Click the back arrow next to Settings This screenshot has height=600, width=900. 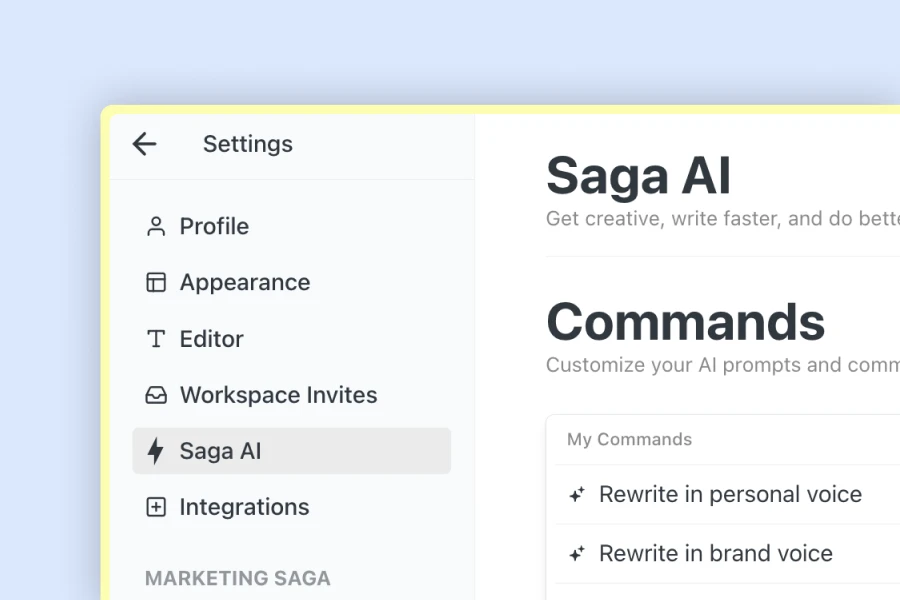(145, 144)
